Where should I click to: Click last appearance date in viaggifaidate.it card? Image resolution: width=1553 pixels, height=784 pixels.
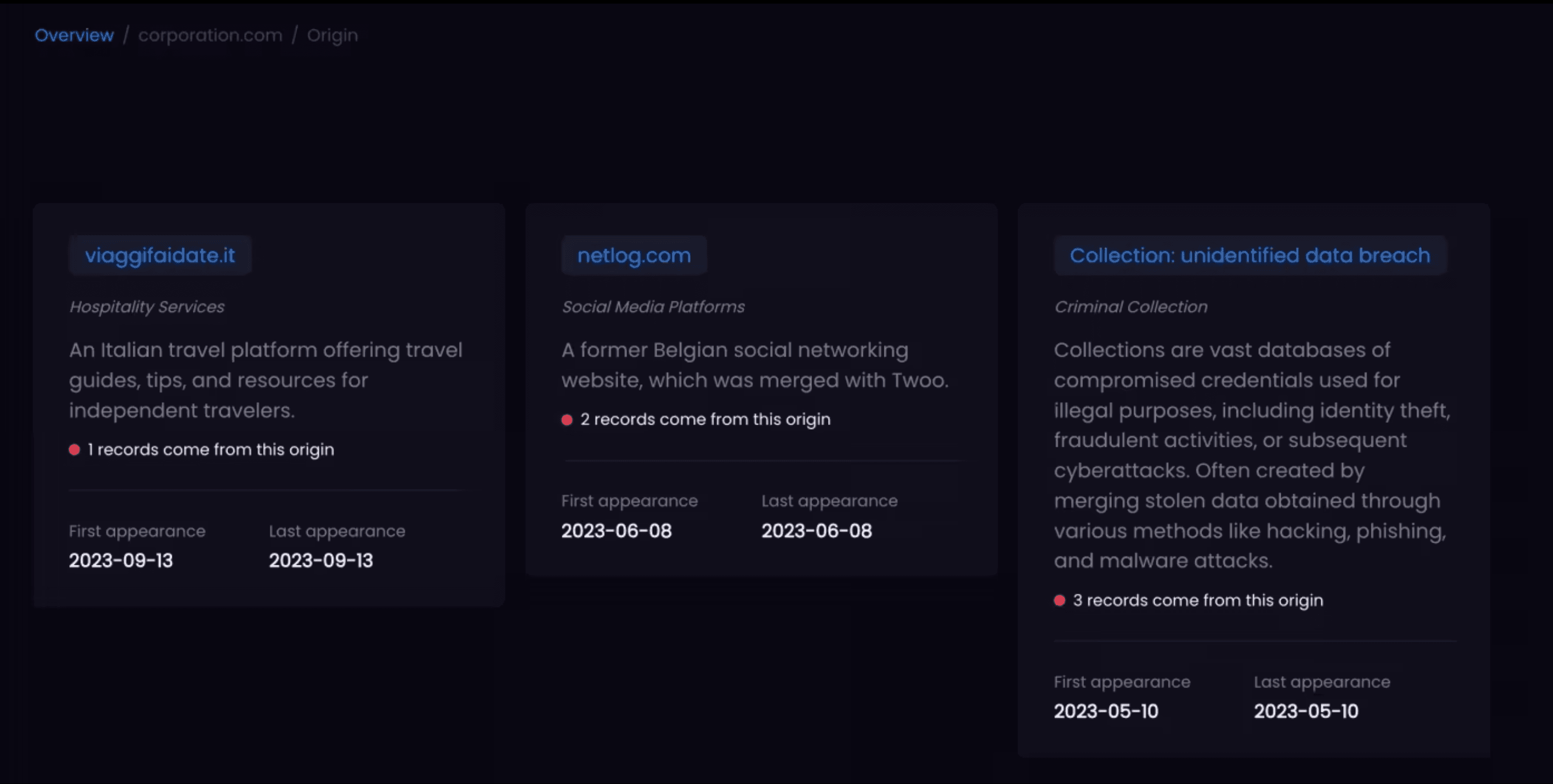[321, 561]
